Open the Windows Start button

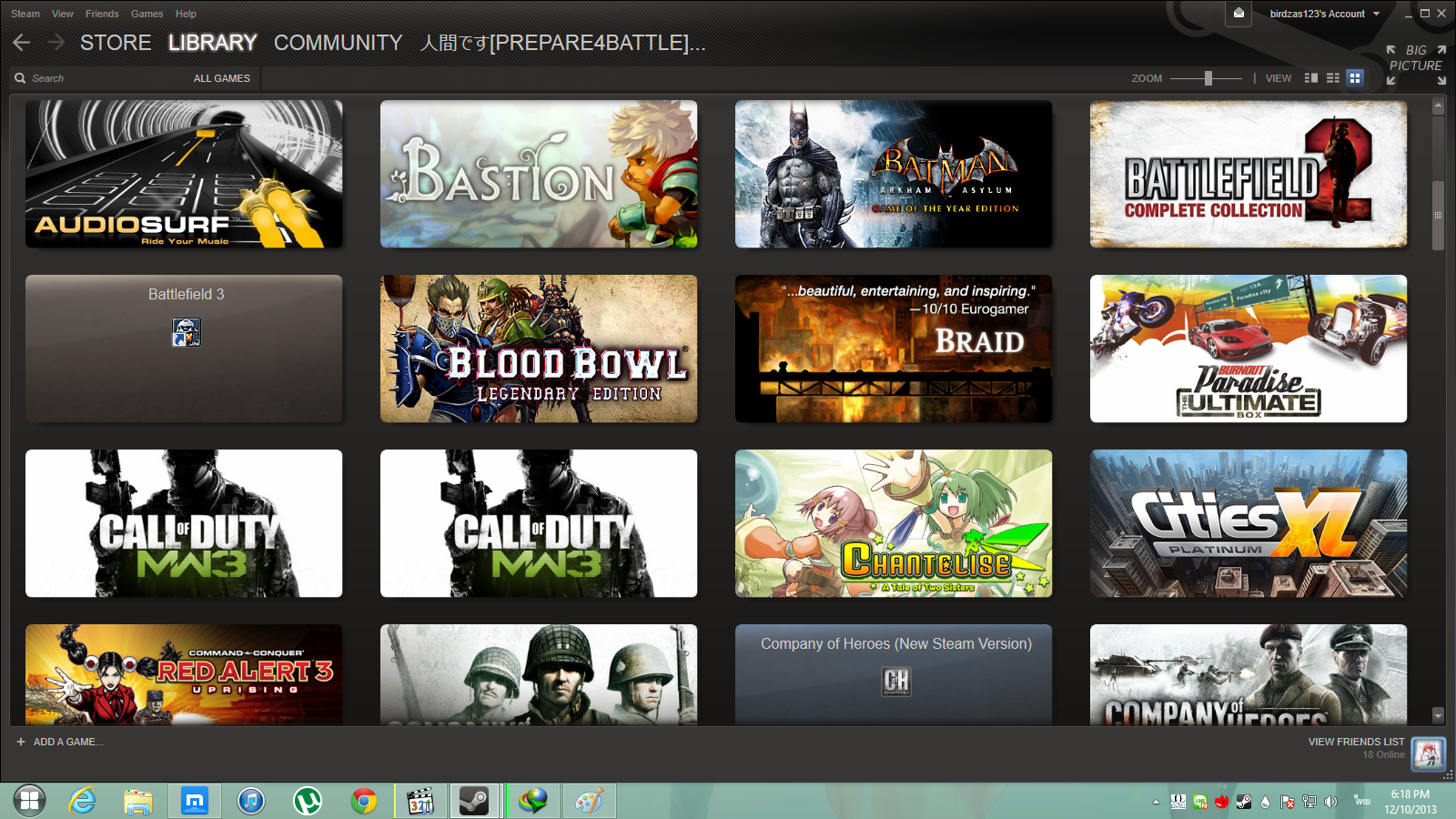coord(29,801)
